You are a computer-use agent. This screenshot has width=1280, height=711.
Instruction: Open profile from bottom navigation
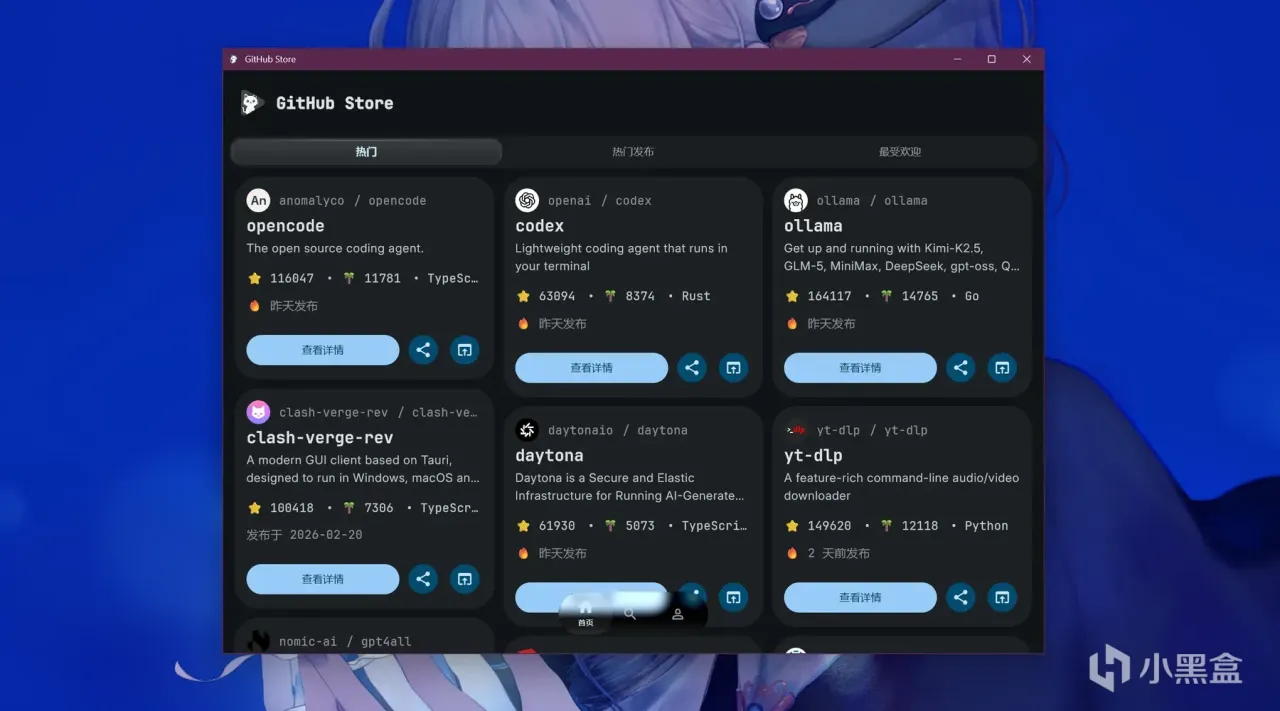coord(678,614)
